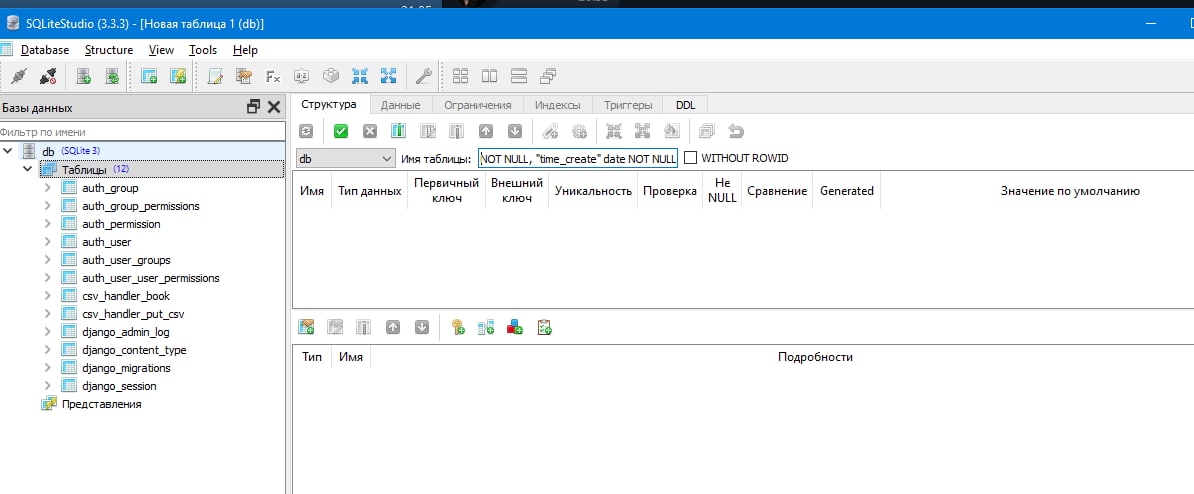Expand the django_session table node
1194x494 pixels.
tap(47, 386)
